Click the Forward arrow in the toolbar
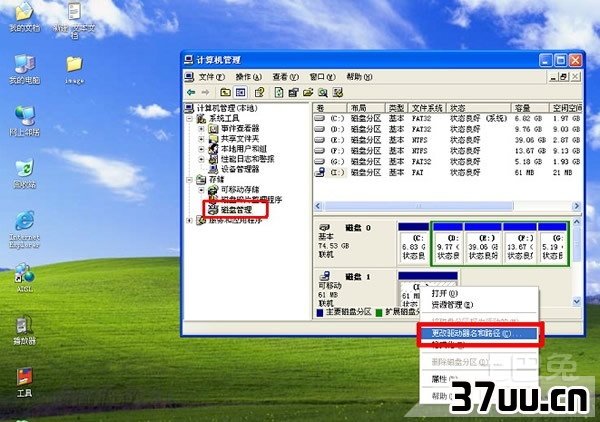 click(205, 92)
